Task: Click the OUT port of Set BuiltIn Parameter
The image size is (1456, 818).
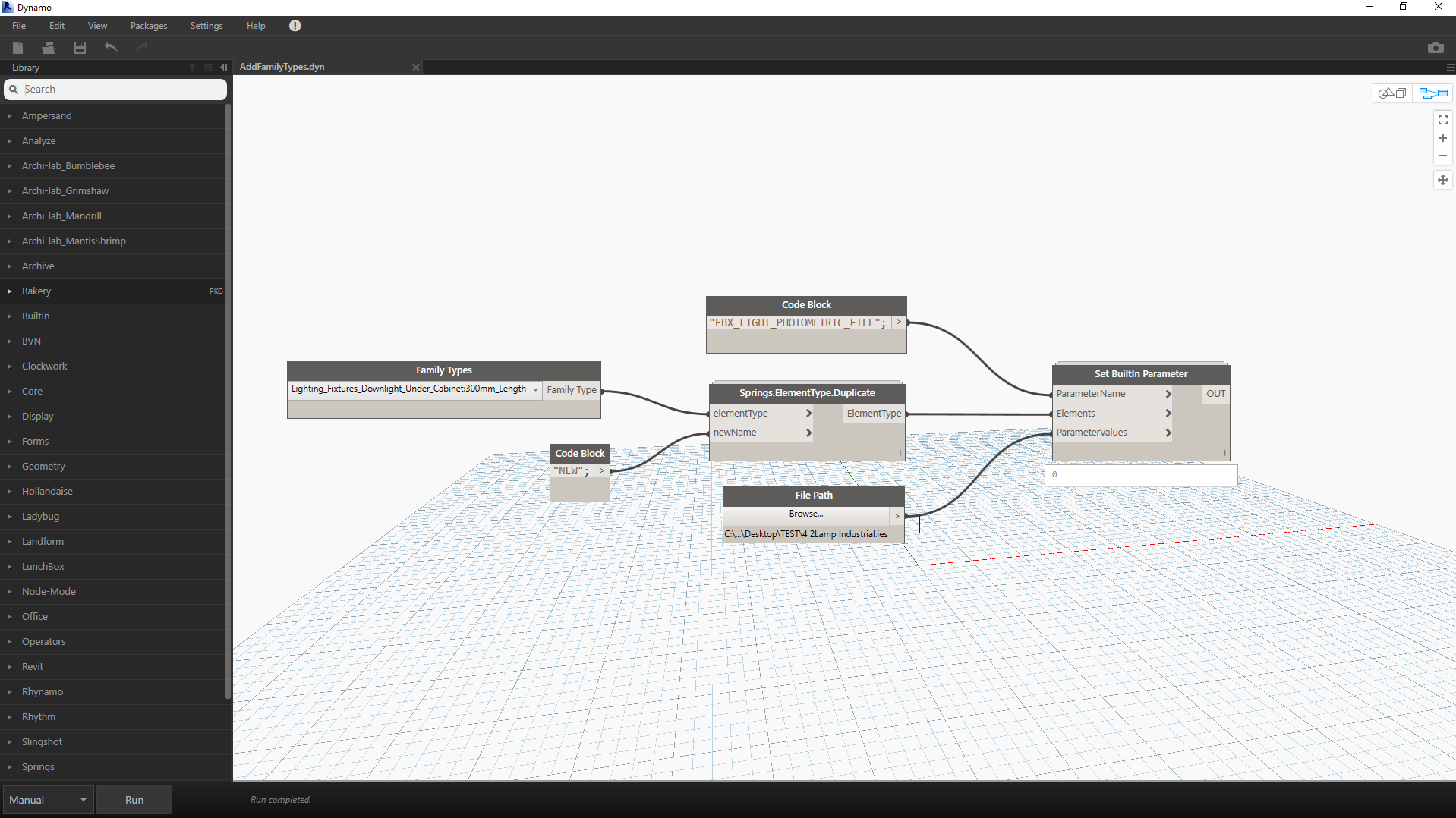Action: [1215, 394]
